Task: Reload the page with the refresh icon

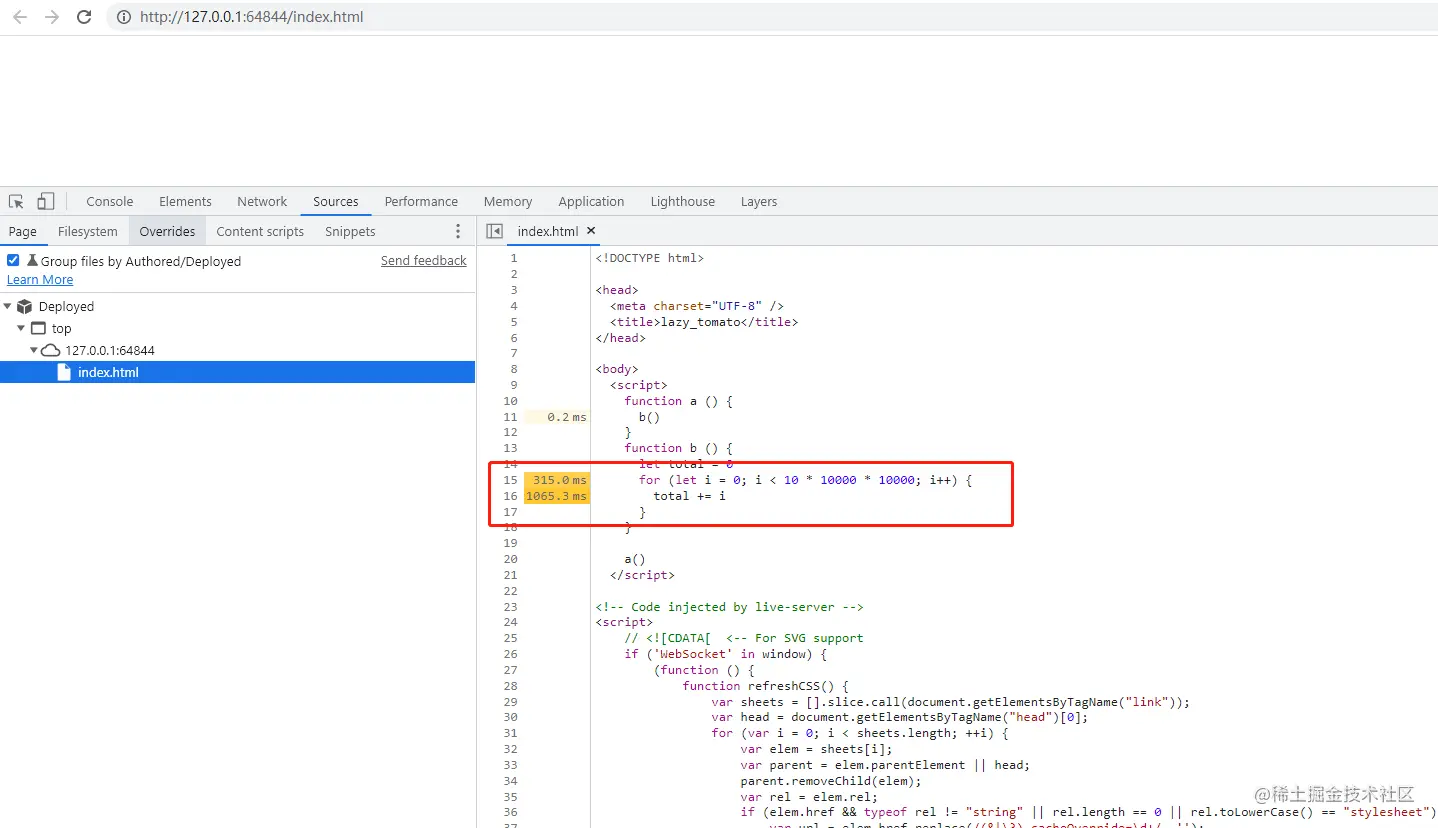Action: coord(84,17)
